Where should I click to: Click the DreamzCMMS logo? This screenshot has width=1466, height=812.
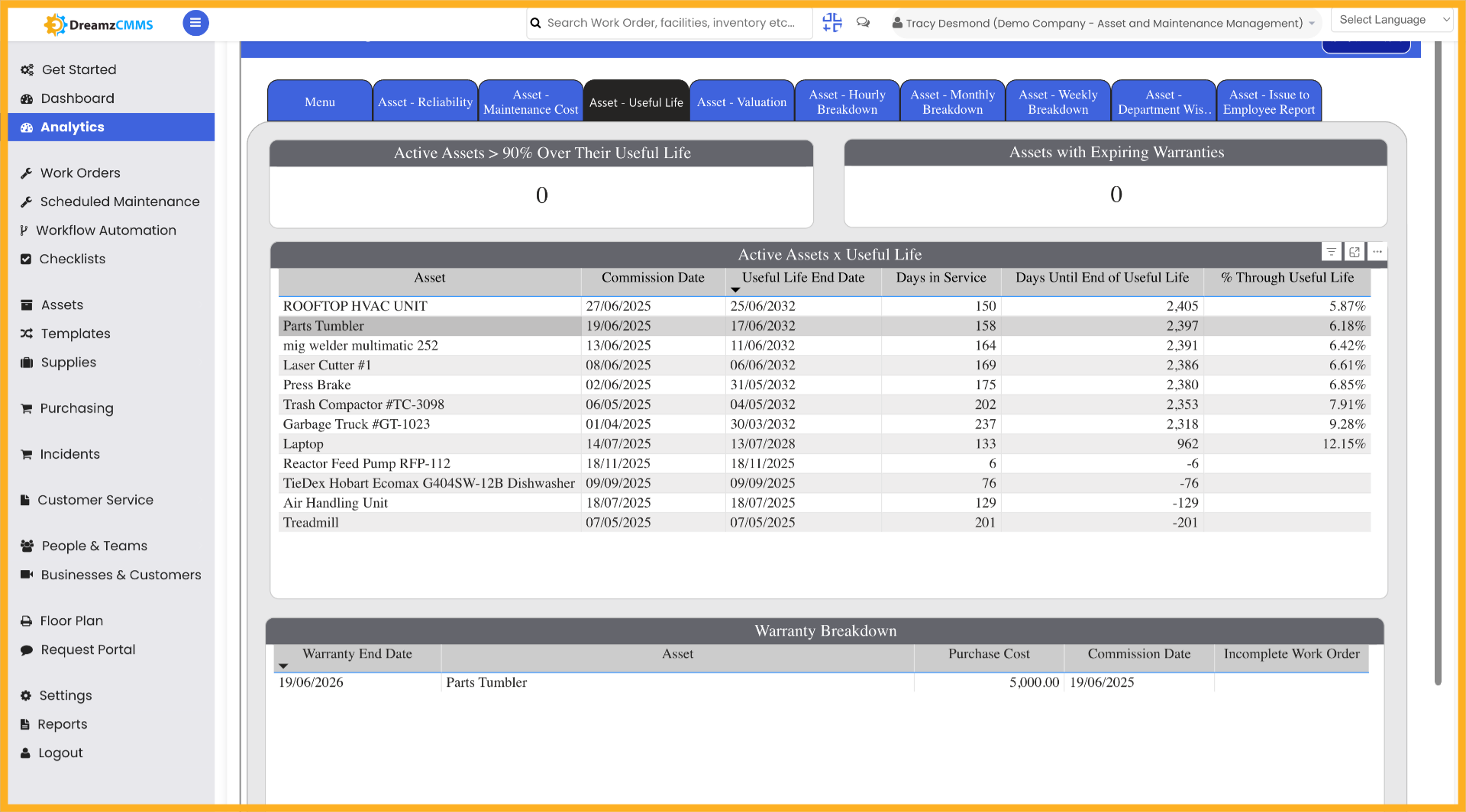point(97,24)
